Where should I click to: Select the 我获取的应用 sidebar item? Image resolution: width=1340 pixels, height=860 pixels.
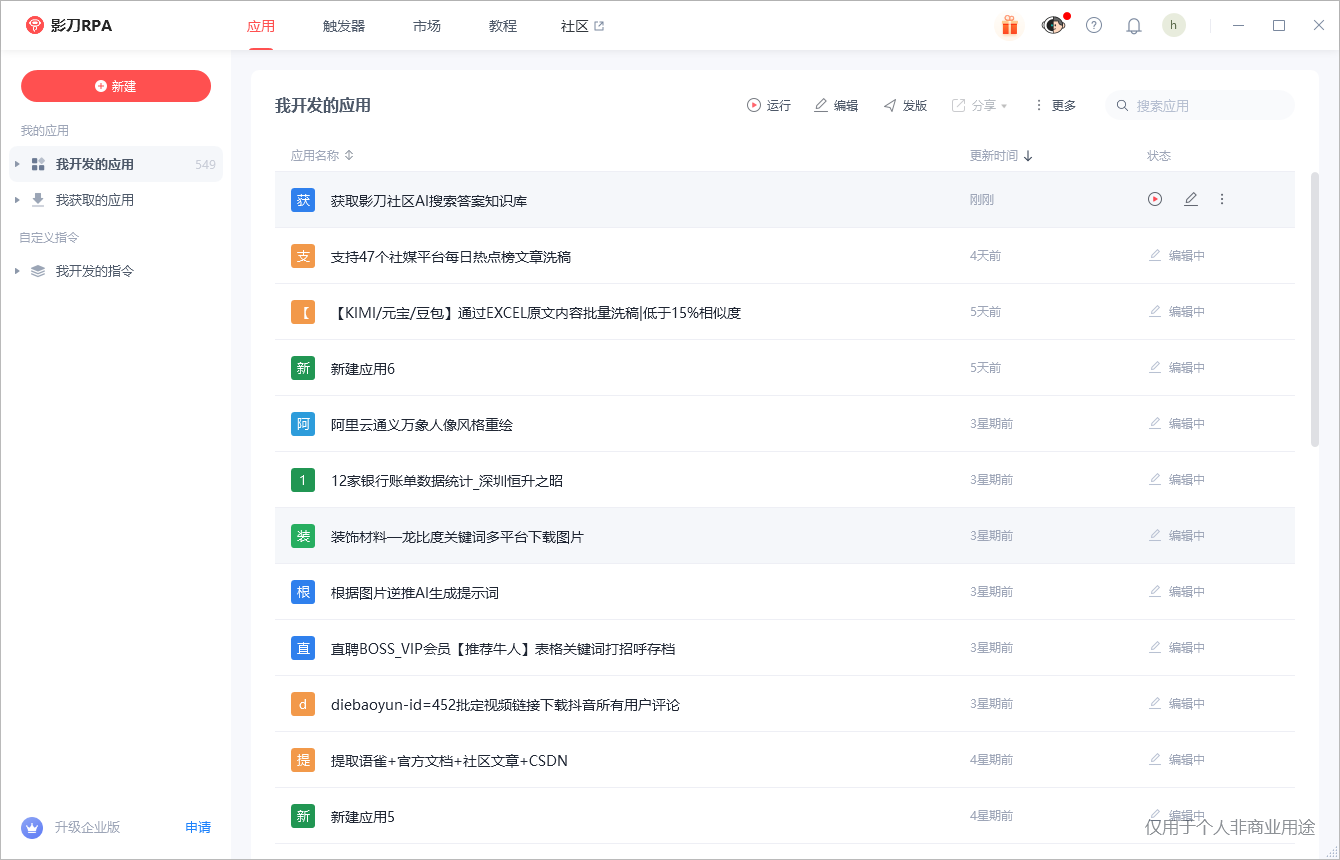(x=116, y=200)
